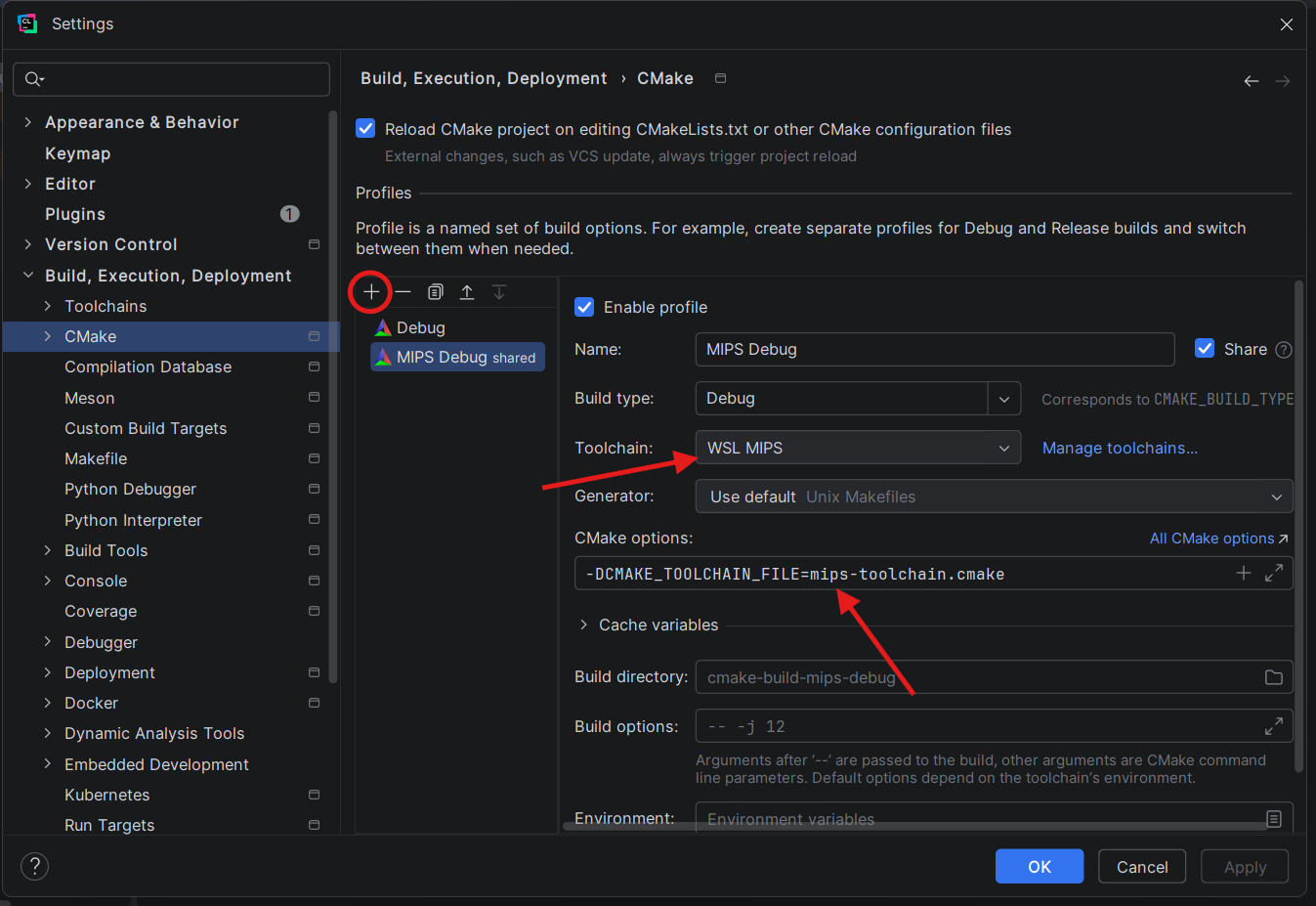Image resolution: width=1316 pixels, height=906 pixels.
Task: Focus the profile Name field
Action: (935, 349)
